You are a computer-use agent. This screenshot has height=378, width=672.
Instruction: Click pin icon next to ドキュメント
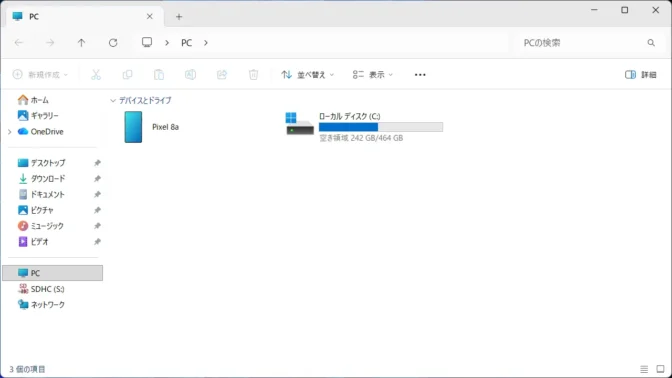click(x=97, y=195)
